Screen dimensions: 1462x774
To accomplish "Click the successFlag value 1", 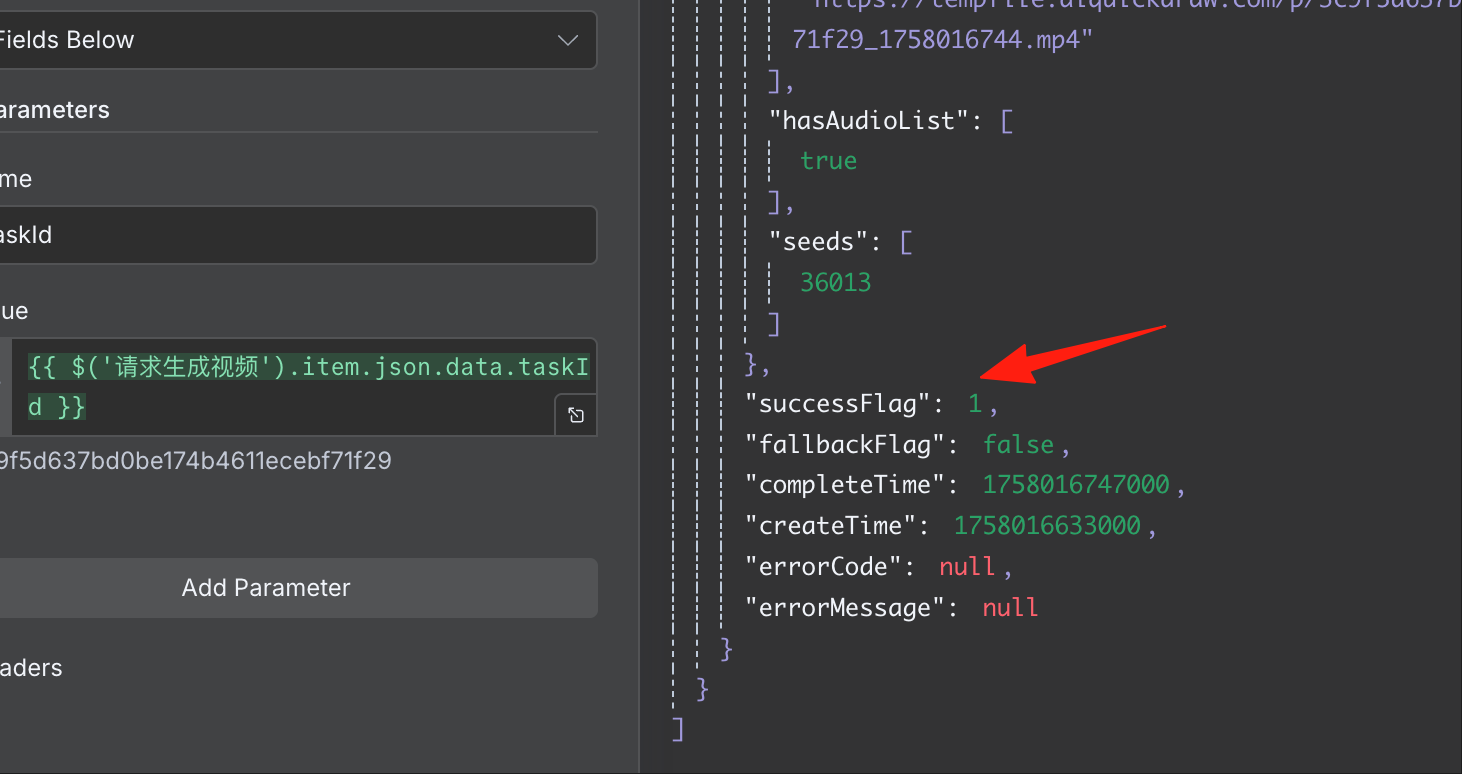I will coord(975,404).
